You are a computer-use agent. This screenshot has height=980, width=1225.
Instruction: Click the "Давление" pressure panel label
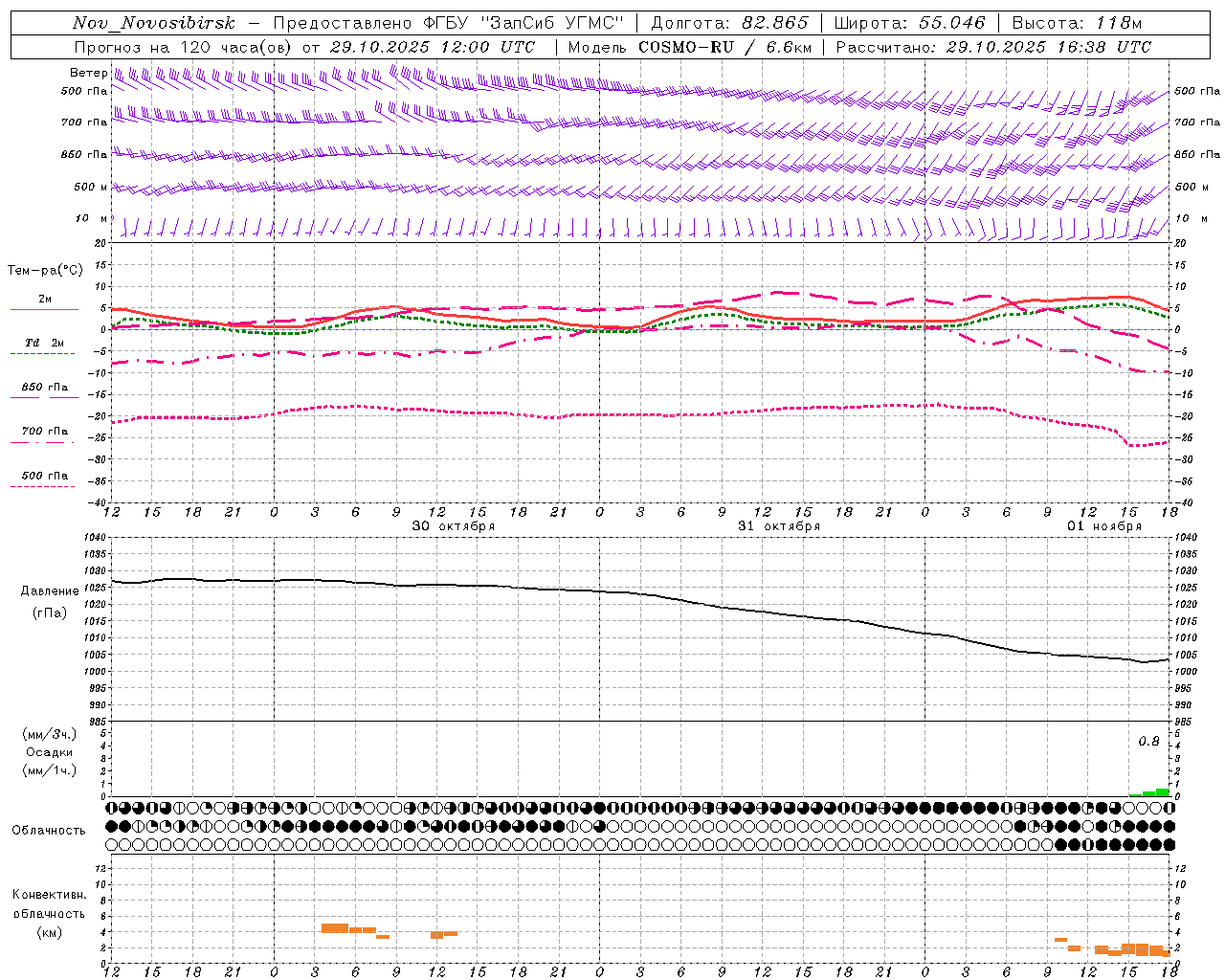point(50,591)
